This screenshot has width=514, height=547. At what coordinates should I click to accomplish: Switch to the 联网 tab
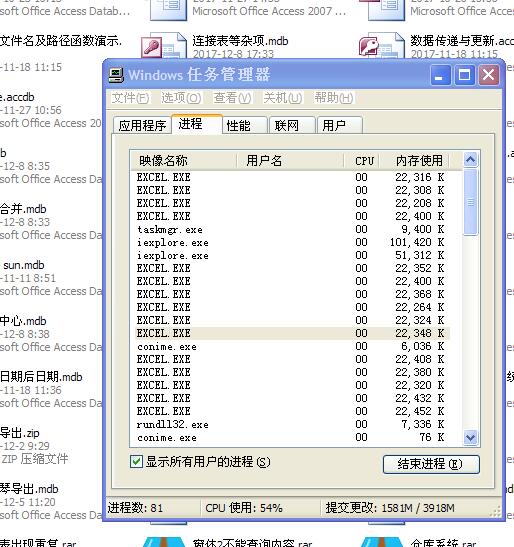point(292,126)
